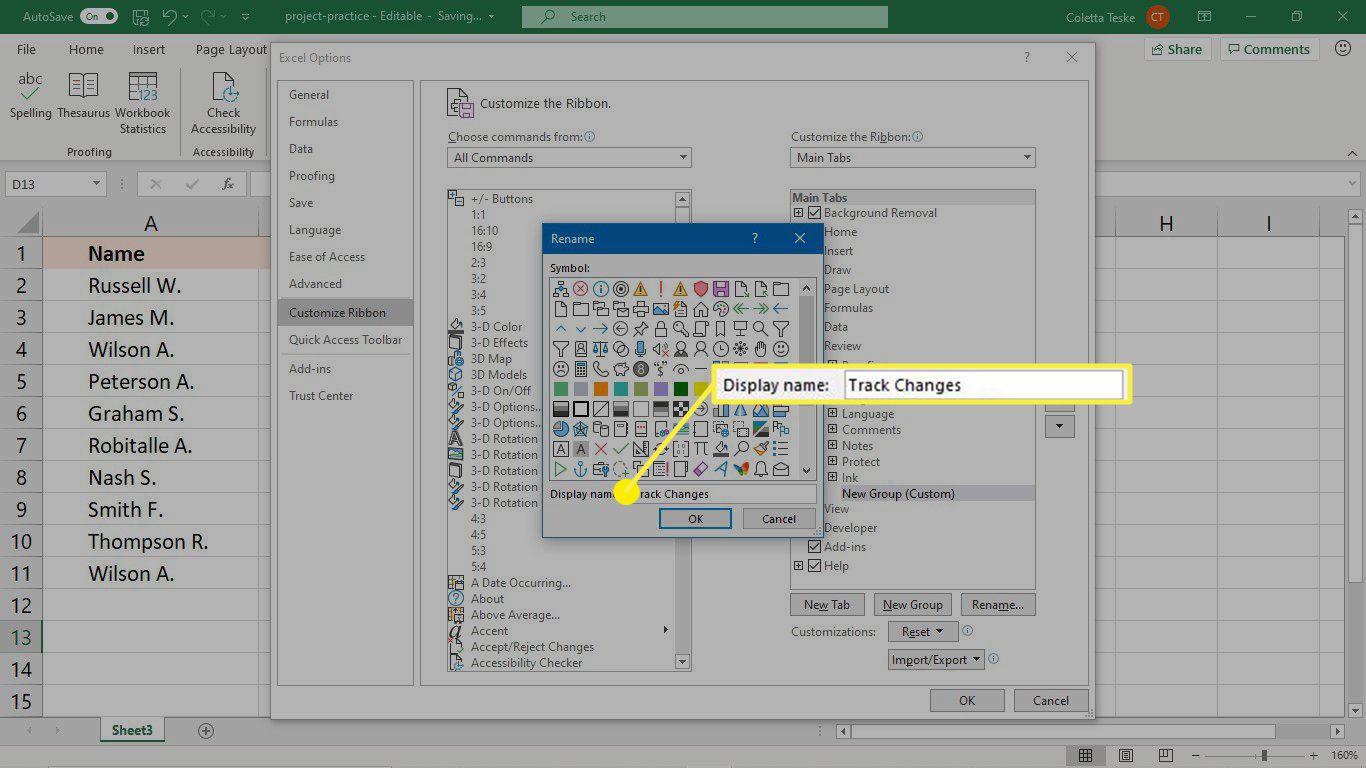Pick the sad face symbol
This screenshot has width=1366, height=768.
pyautogui.click(x=561, y=369)
